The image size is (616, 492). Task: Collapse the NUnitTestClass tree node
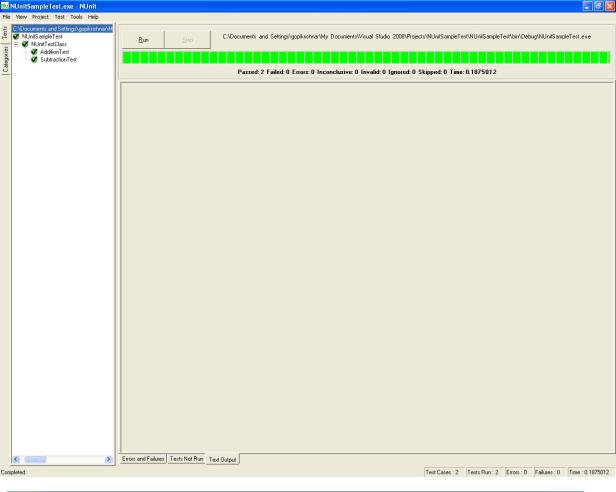(x=15, y=45)
